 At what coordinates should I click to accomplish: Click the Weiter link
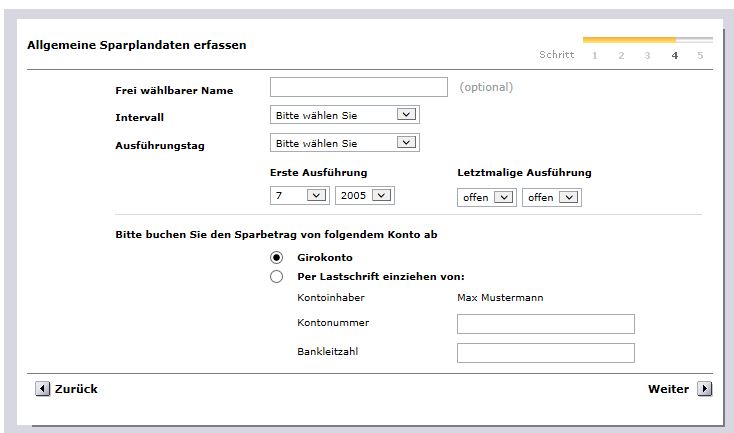pos(668,389)
